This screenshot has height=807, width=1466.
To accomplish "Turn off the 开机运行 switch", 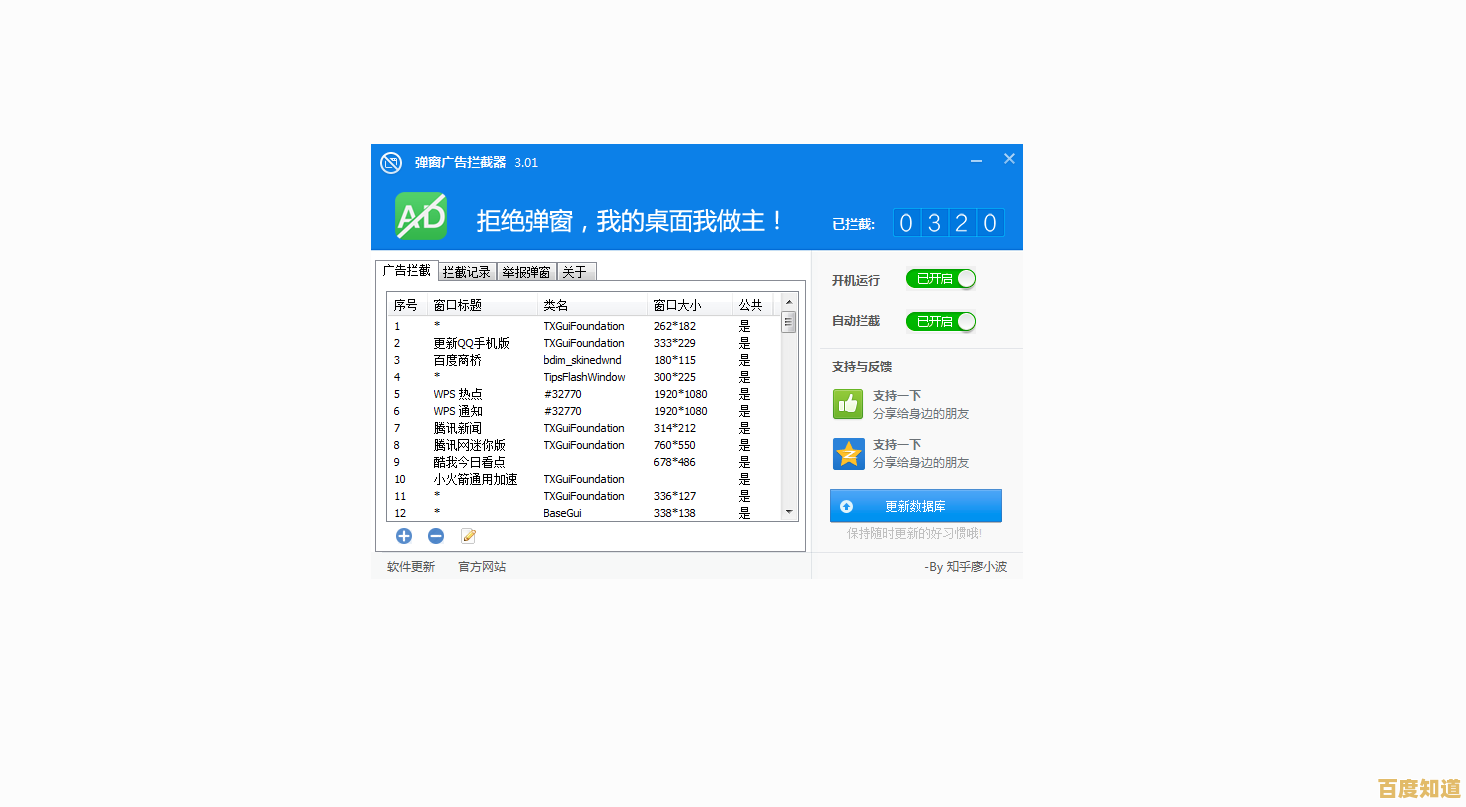I will [x=940, y=279].
